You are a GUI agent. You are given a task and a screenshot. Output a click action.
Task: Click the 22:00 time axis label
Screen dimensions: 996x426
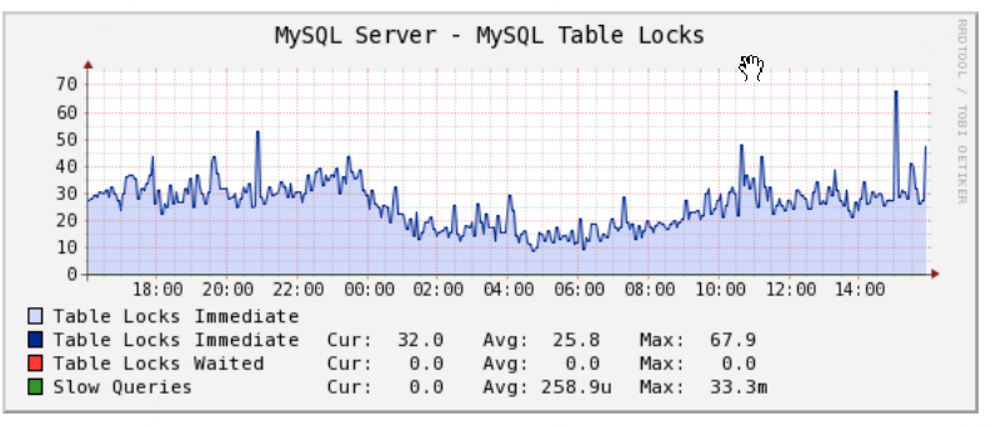pos(299,290)
